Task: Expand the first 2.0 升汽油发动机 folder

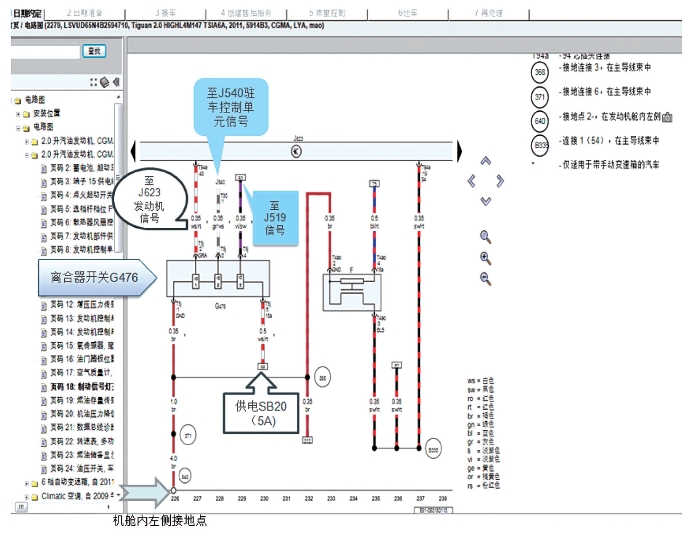Action: pos(27,142)
